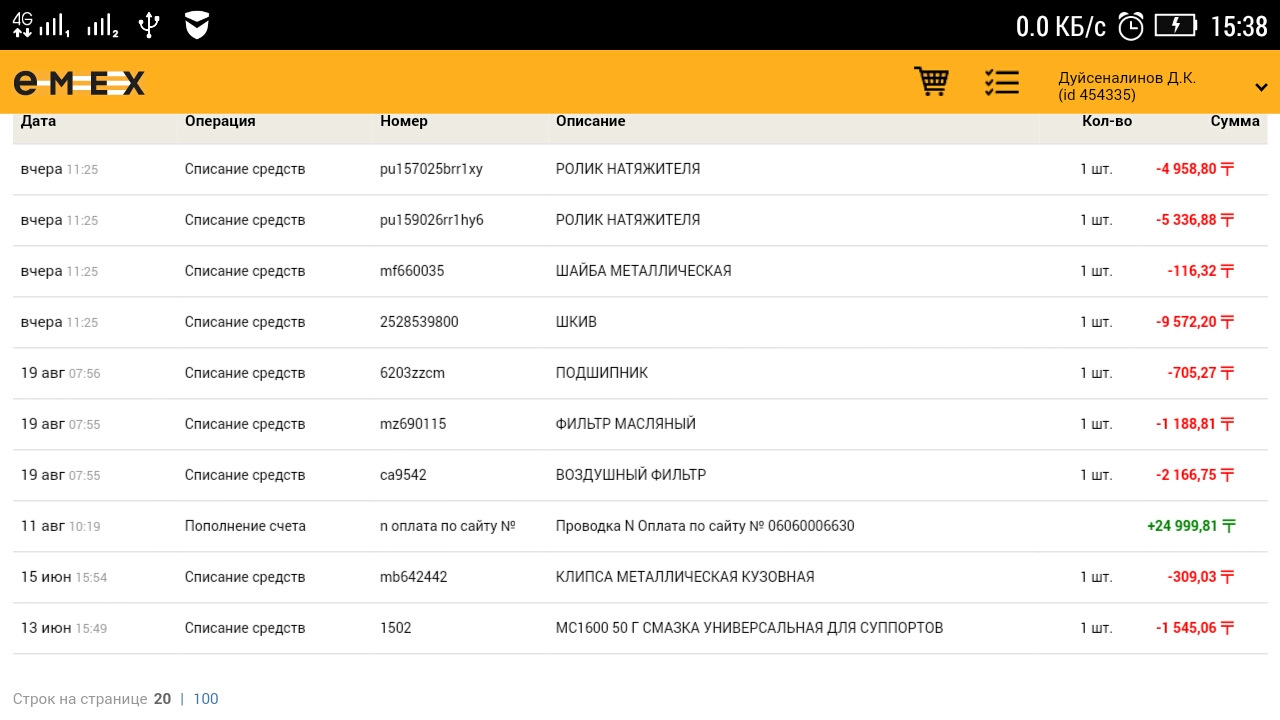The width and height of the screenshot is (1280, 720).
Task: Tap the shield security status icon
Action: coord(197,25)
